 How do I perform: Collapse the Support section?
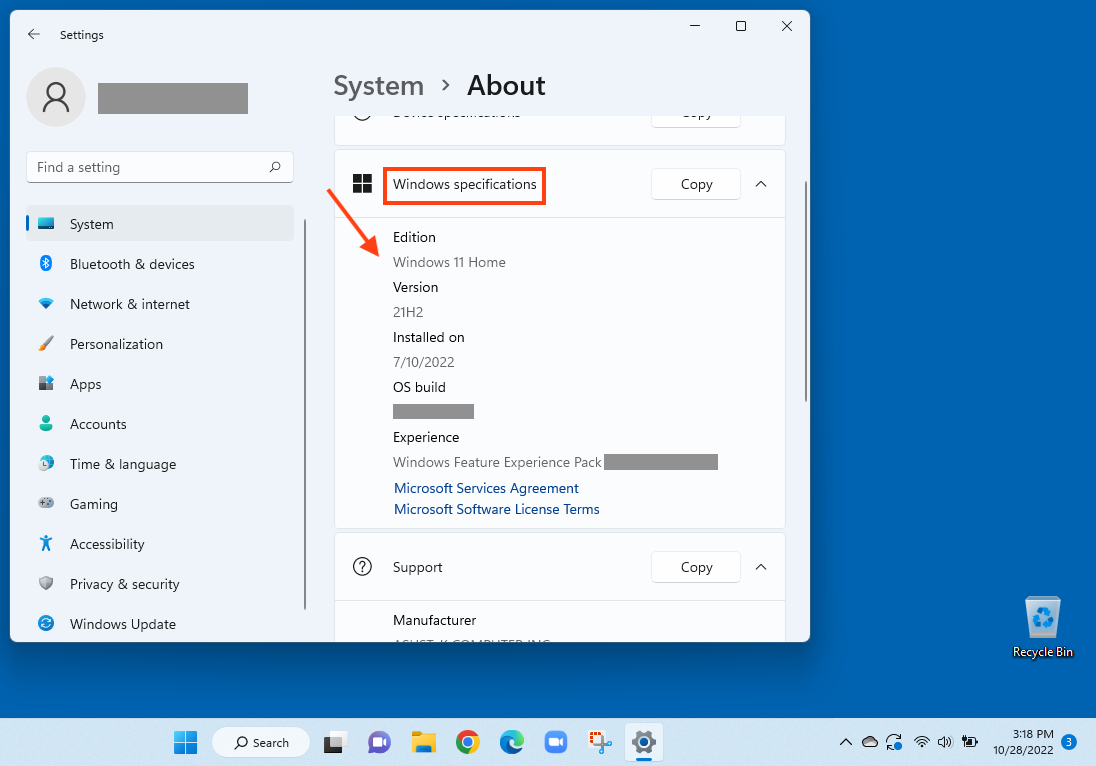[761, 567]
